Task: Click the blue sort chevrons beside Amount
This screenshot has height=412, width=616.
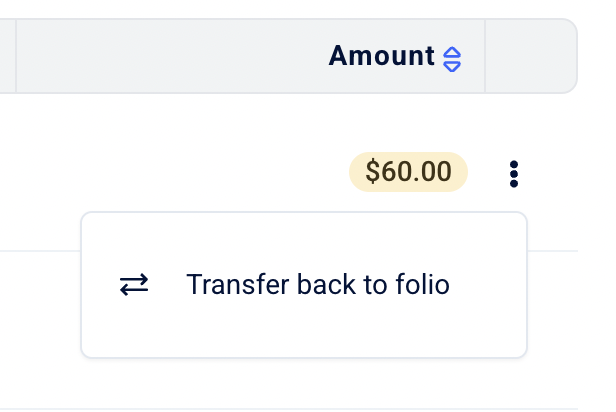Action: [x=452, y=58]
